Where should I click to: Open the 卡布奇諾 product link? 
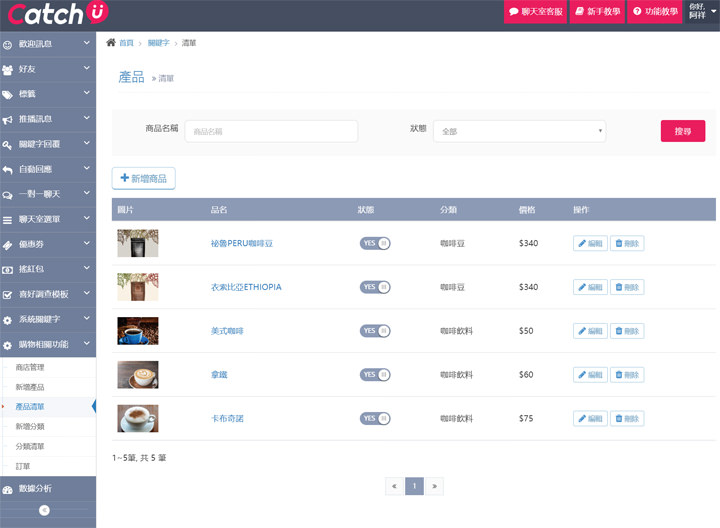pos(227,418)
